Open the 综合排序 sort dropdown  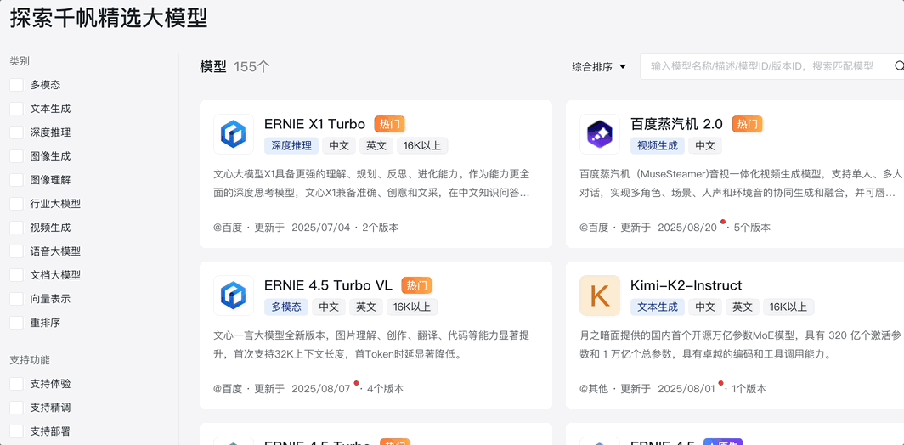pyautogui.click(x=598, y=67)
